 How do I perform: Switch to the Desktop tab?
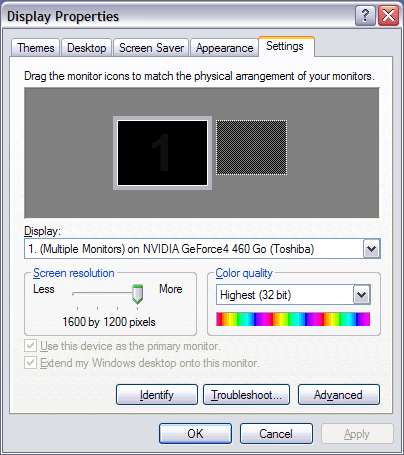pos(87,48)
